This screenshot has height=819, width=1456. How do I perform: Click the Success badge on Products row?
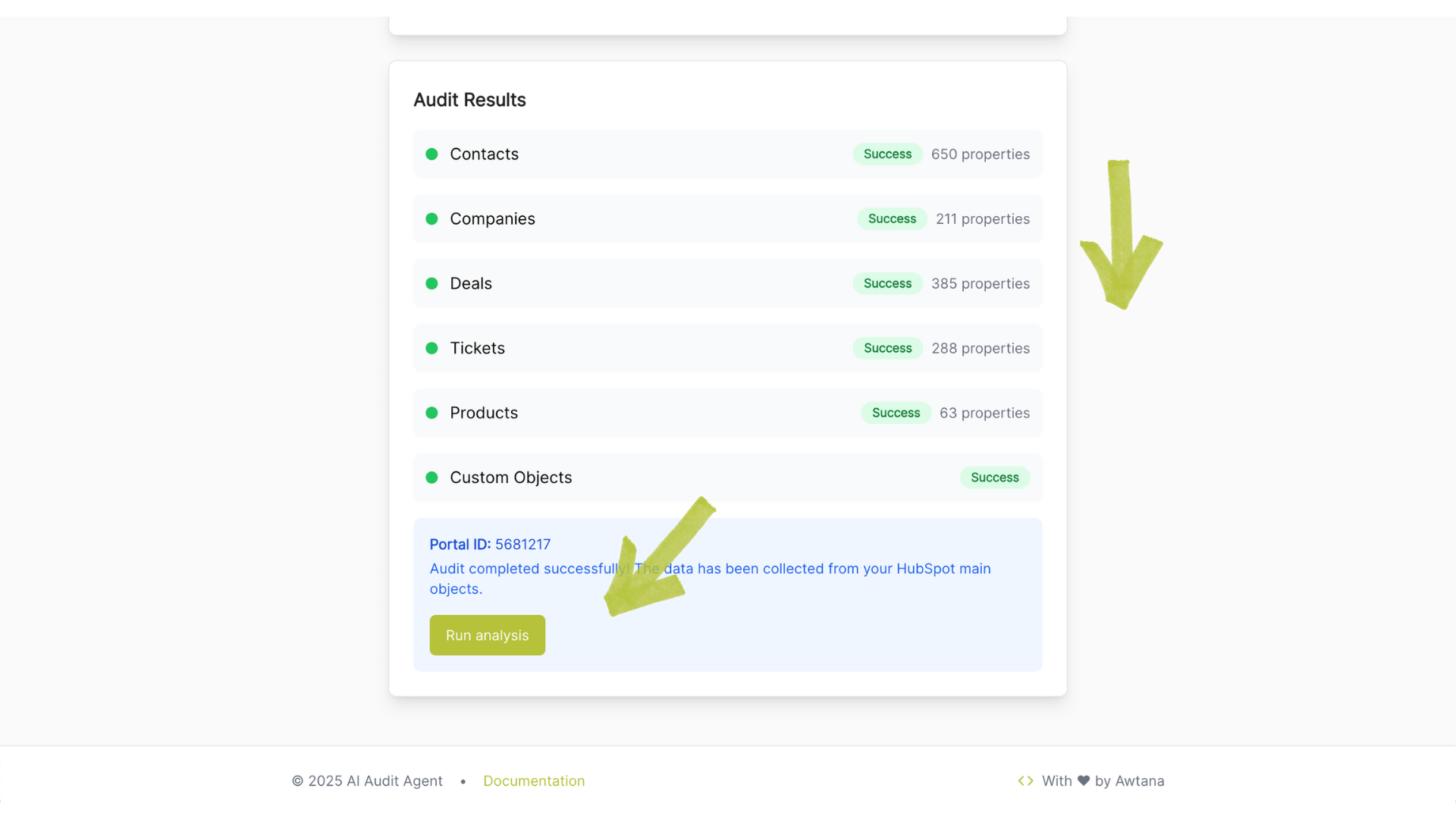tap(896, 413)
